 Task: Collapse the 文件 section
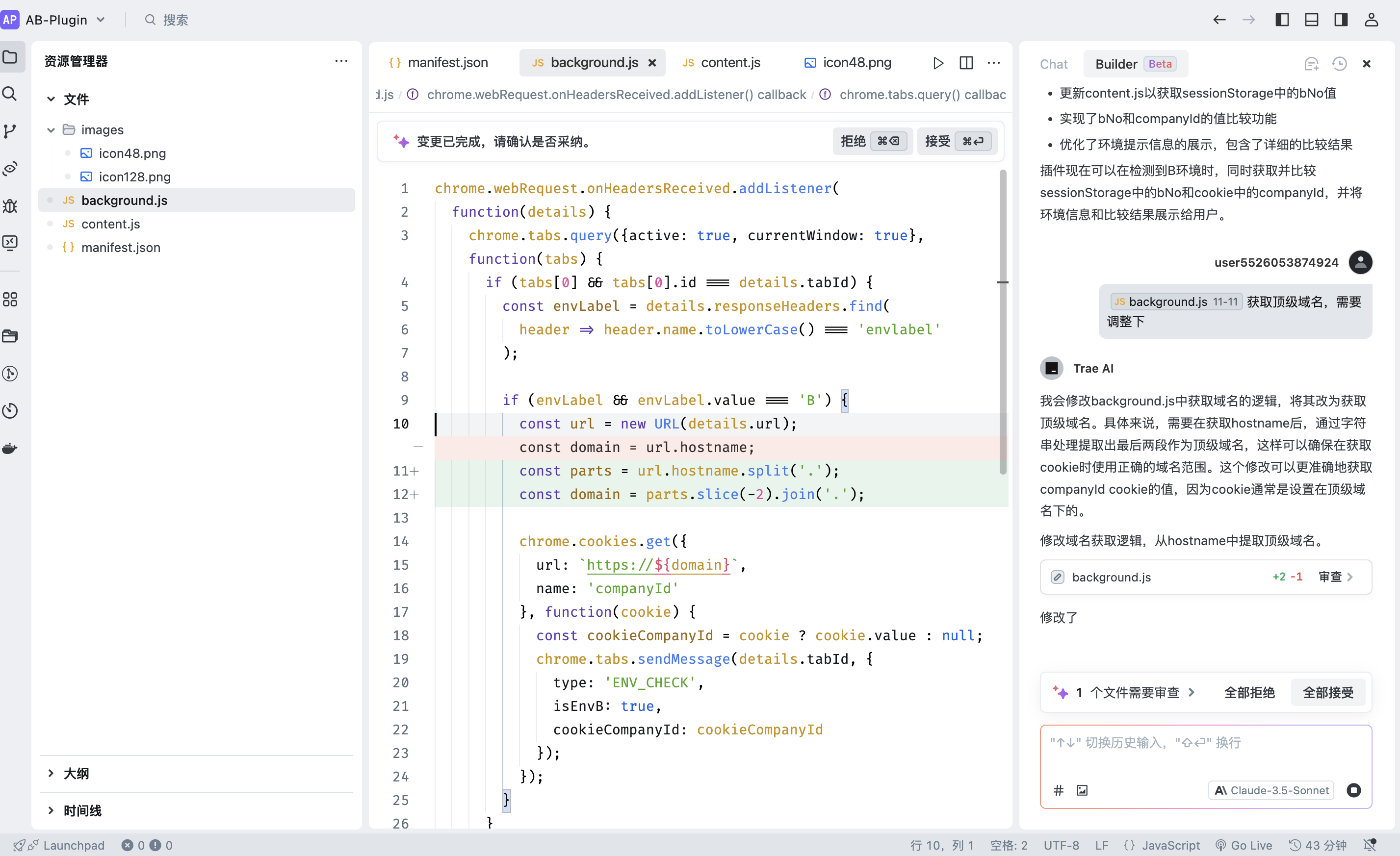[51, 100]
